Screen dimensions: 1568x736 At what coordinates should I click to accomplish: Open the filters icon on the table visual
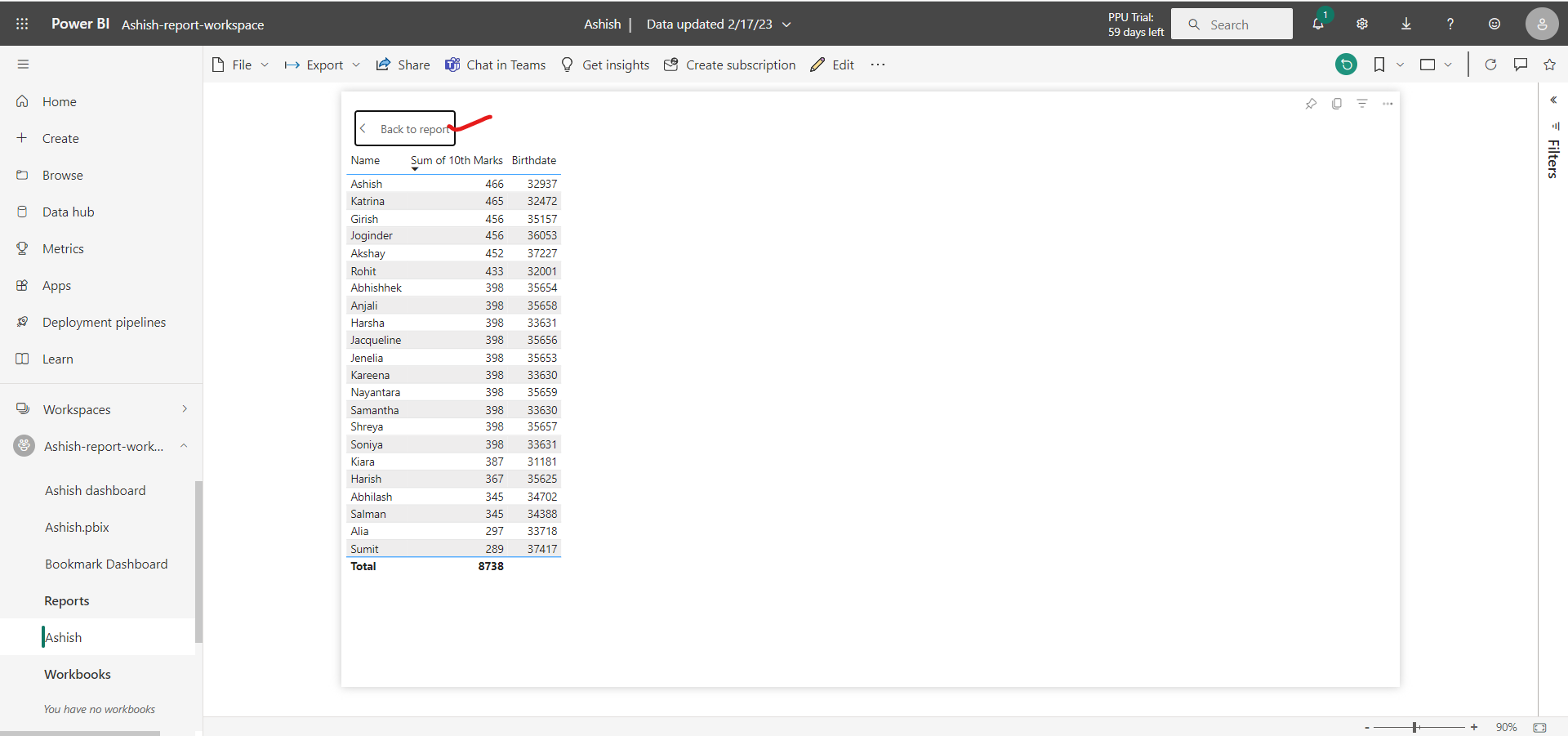1362,104
